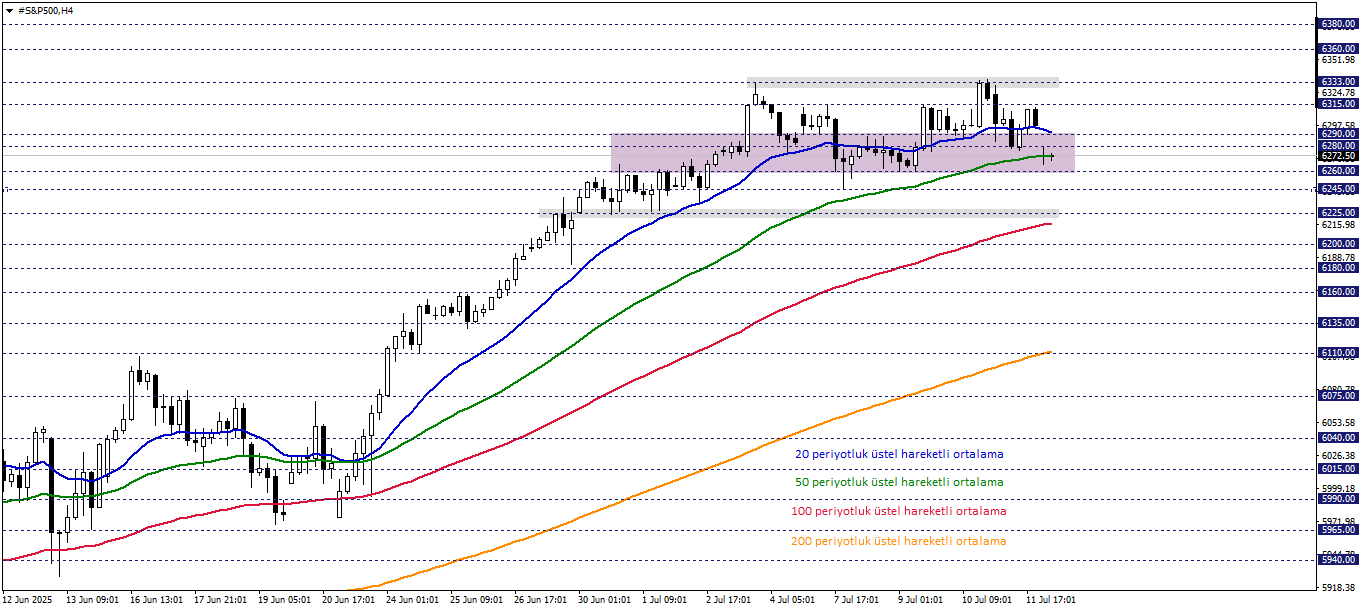Click the 6160.00 price level label

pos(1338,292)
